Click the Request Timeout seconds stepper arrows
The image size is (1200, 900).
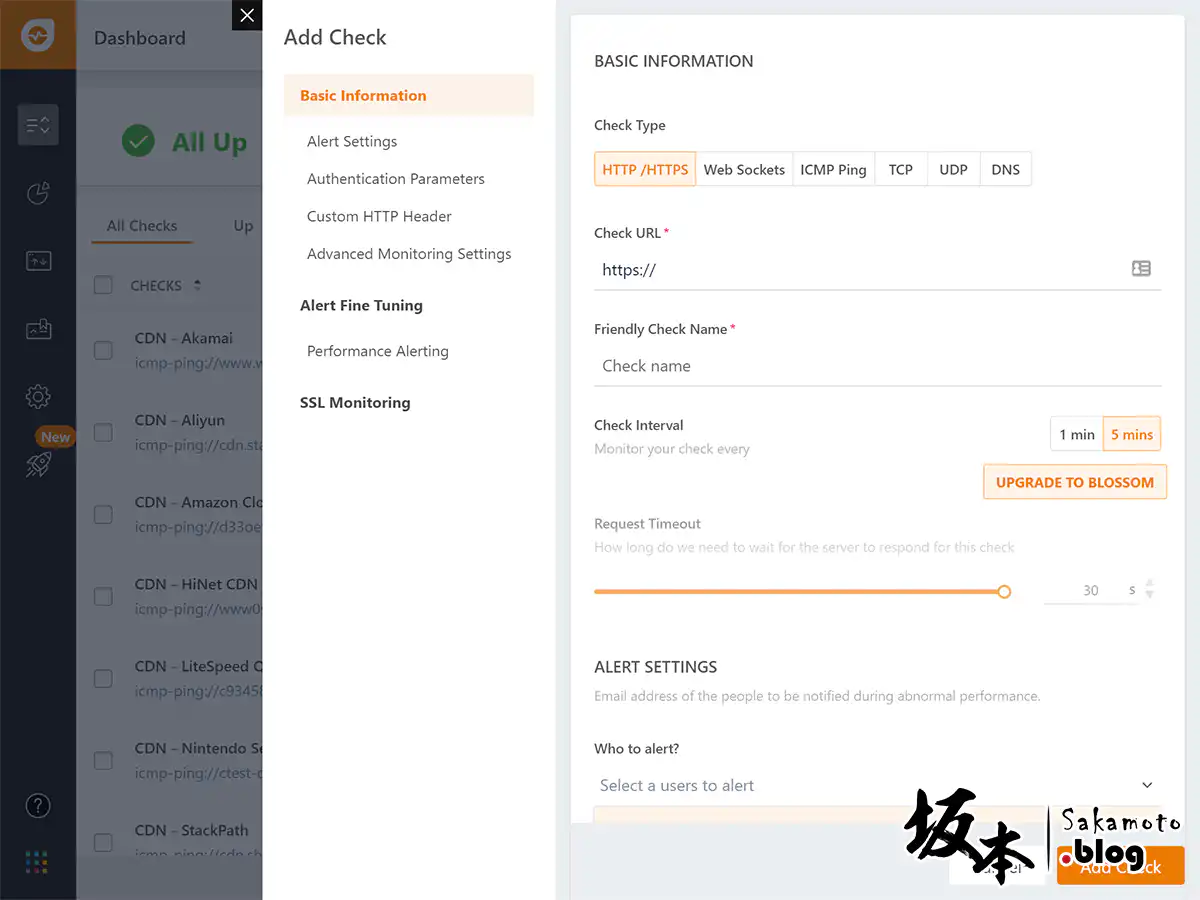pyautogui.click(x=1149, y=590)
